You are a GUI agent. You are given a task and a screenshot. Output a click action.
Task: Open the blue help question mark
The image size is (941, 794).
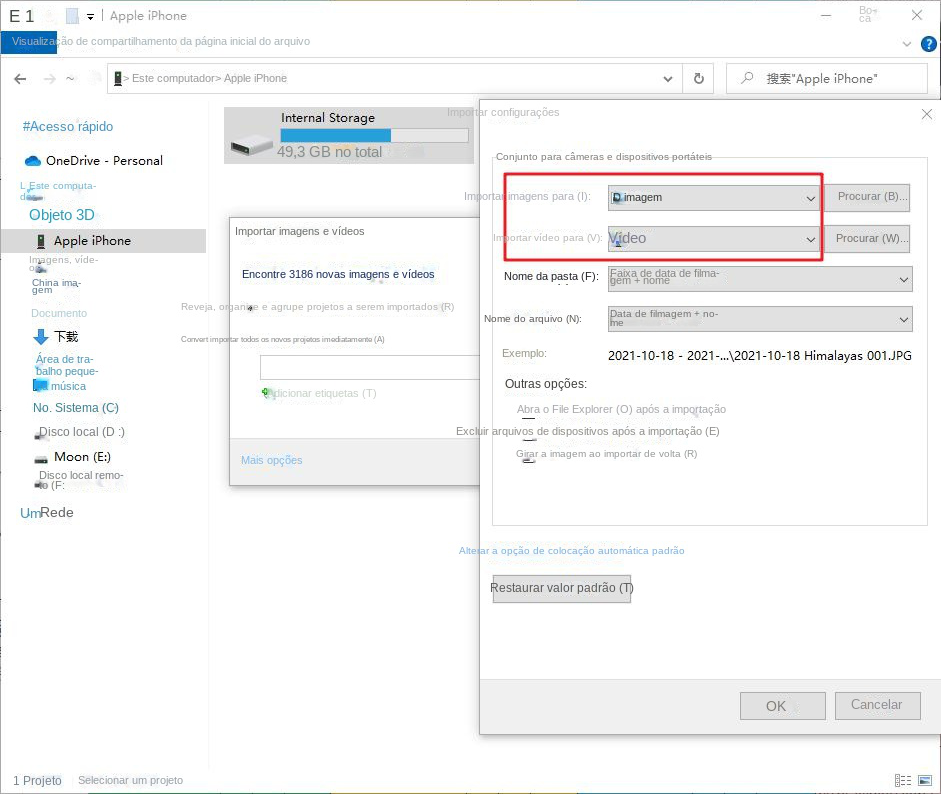pyautogui.click(x=928, y=44)
